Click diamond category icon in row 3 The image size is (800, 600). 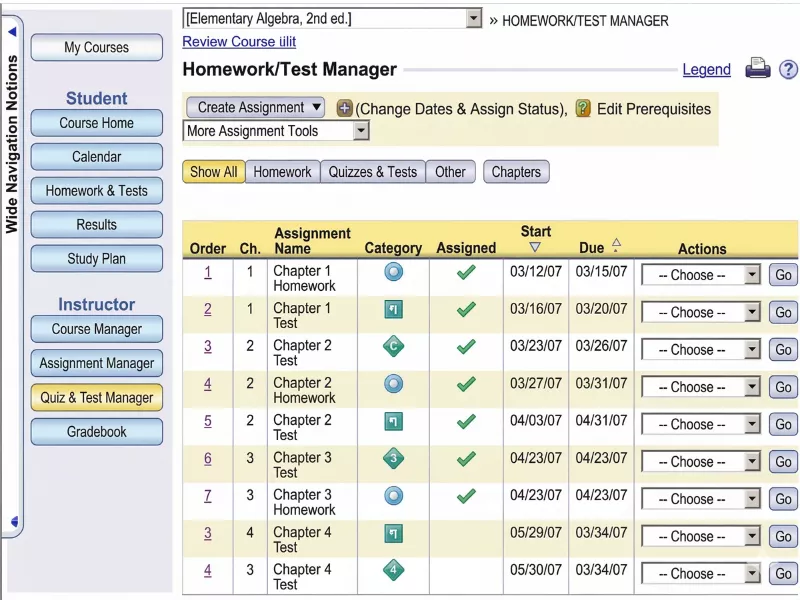click(x=393, y=346)
